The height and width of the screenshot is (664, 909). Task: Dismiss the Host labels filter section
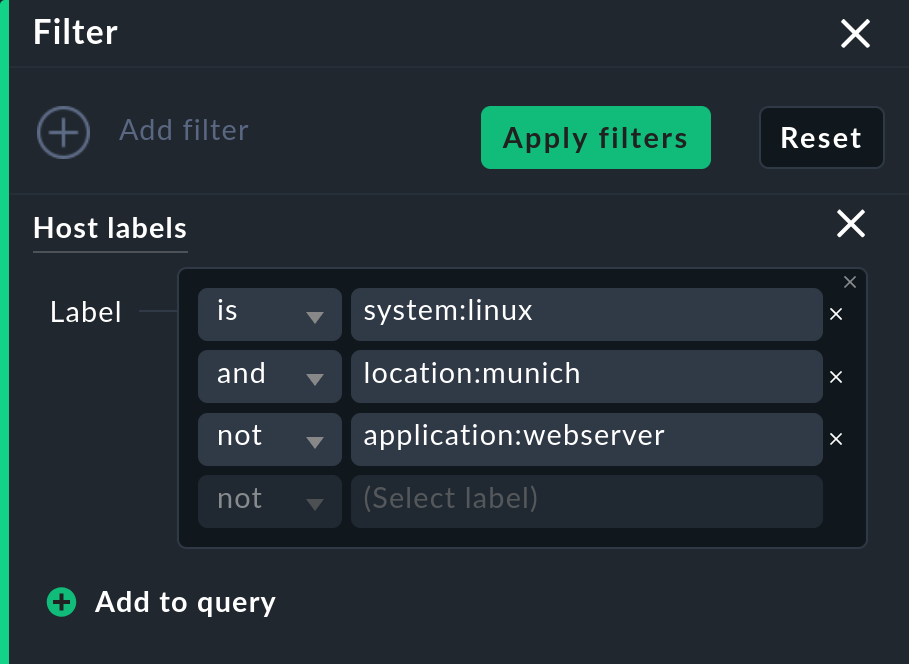click(850, 224)
